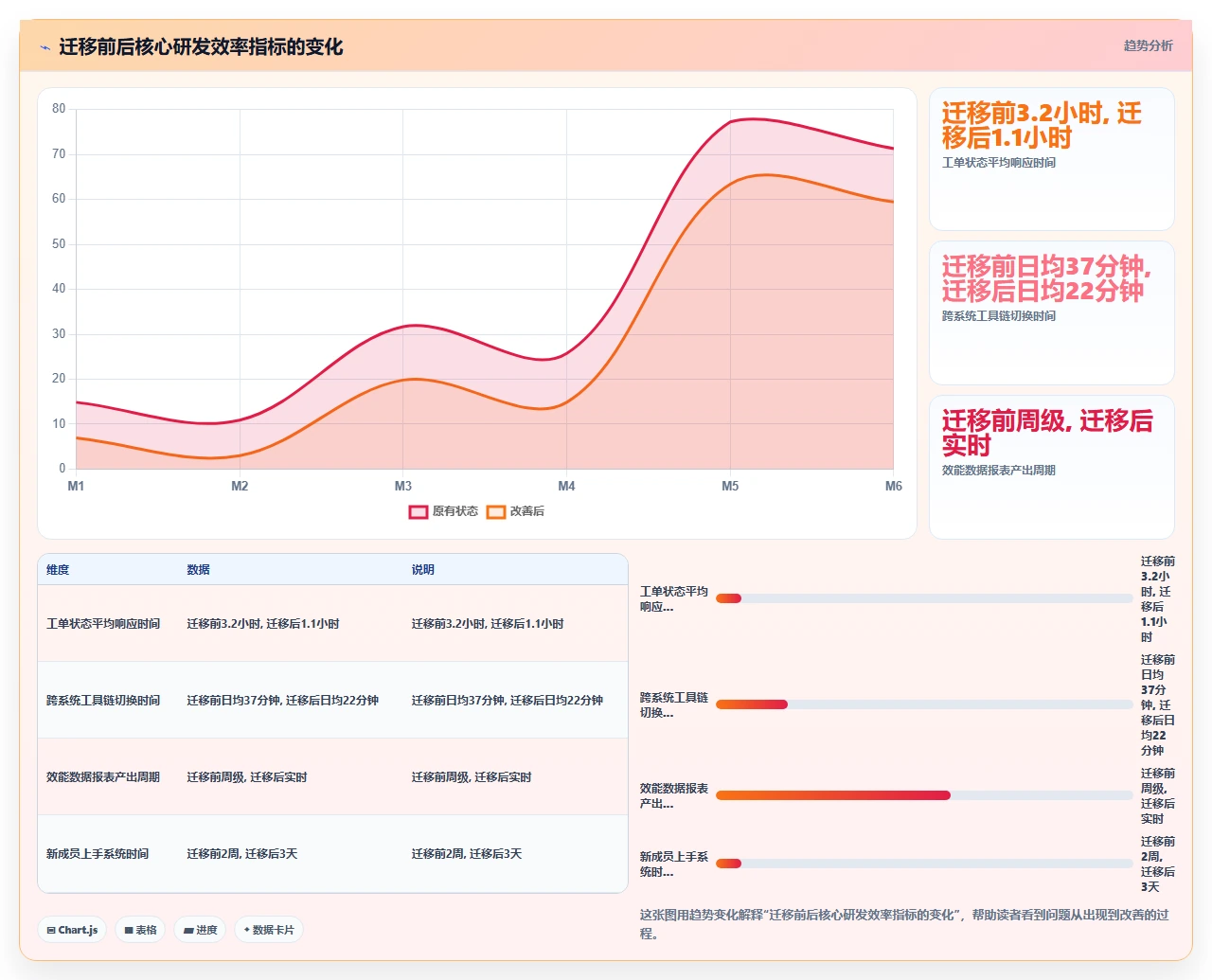
Task: Click the 趋势分析 label in the header
Action: [x=1148, y=45]
